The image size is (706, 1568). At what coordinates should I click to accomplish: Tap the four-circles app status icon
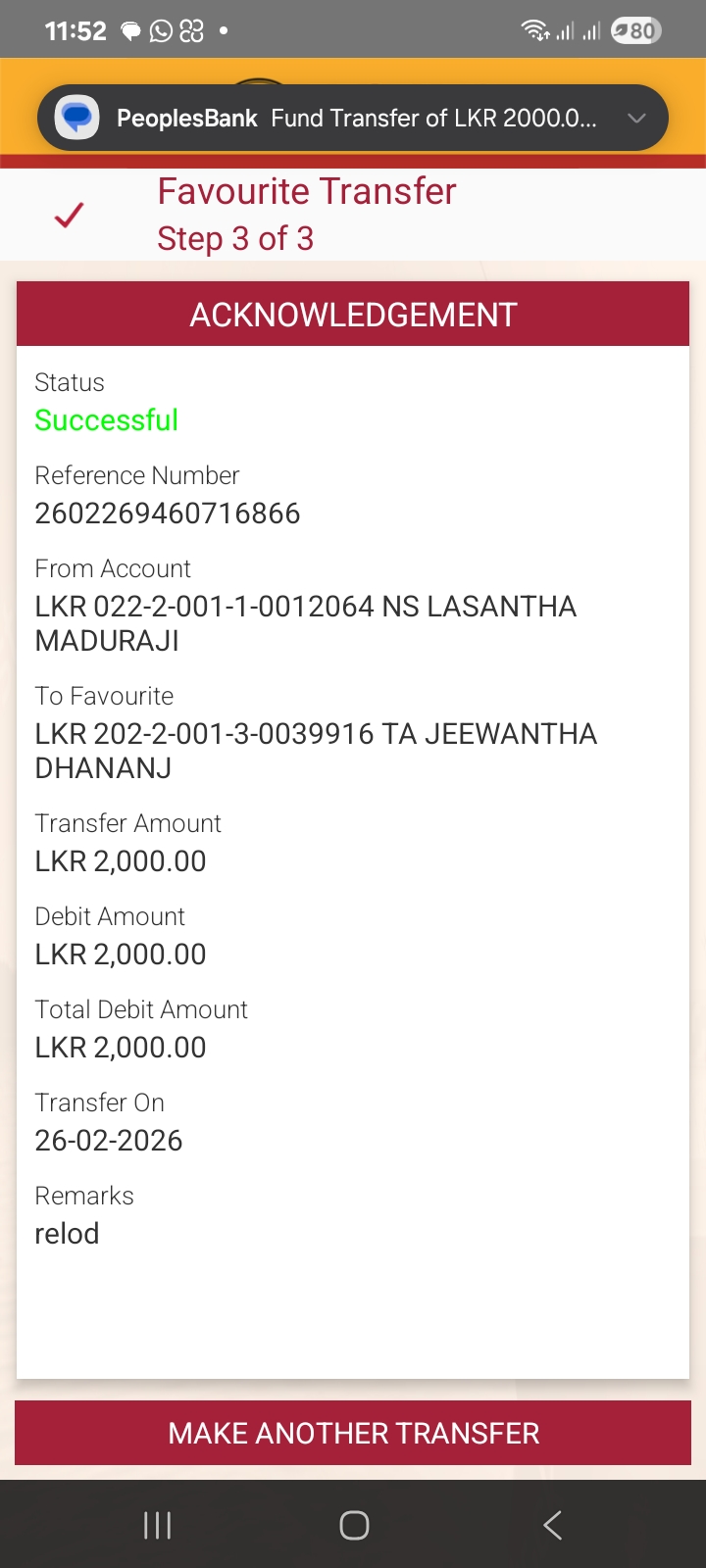[192, 31]
